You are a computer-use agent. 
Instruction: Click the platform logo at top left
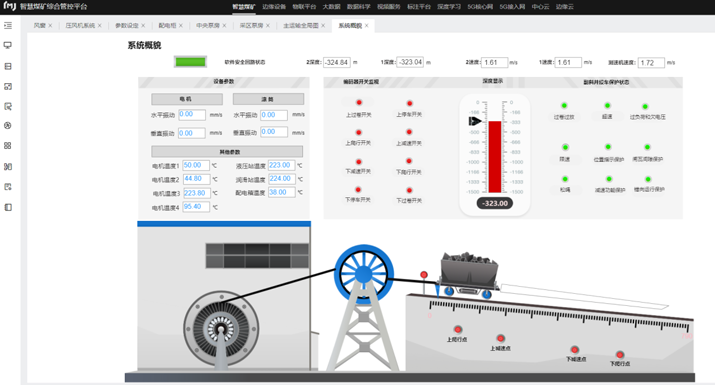coord(10,6)
